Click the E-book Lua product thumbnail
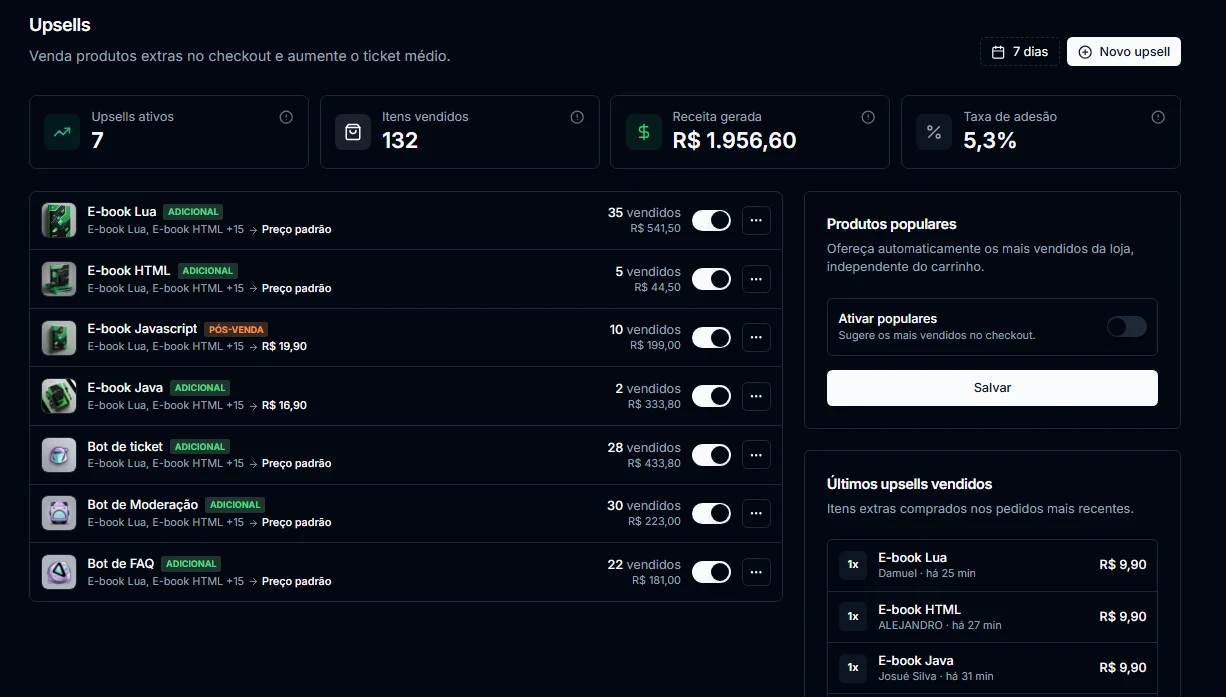Image resolution: width=1226 pixels, height=697 pixels. (x=59, y=220)
